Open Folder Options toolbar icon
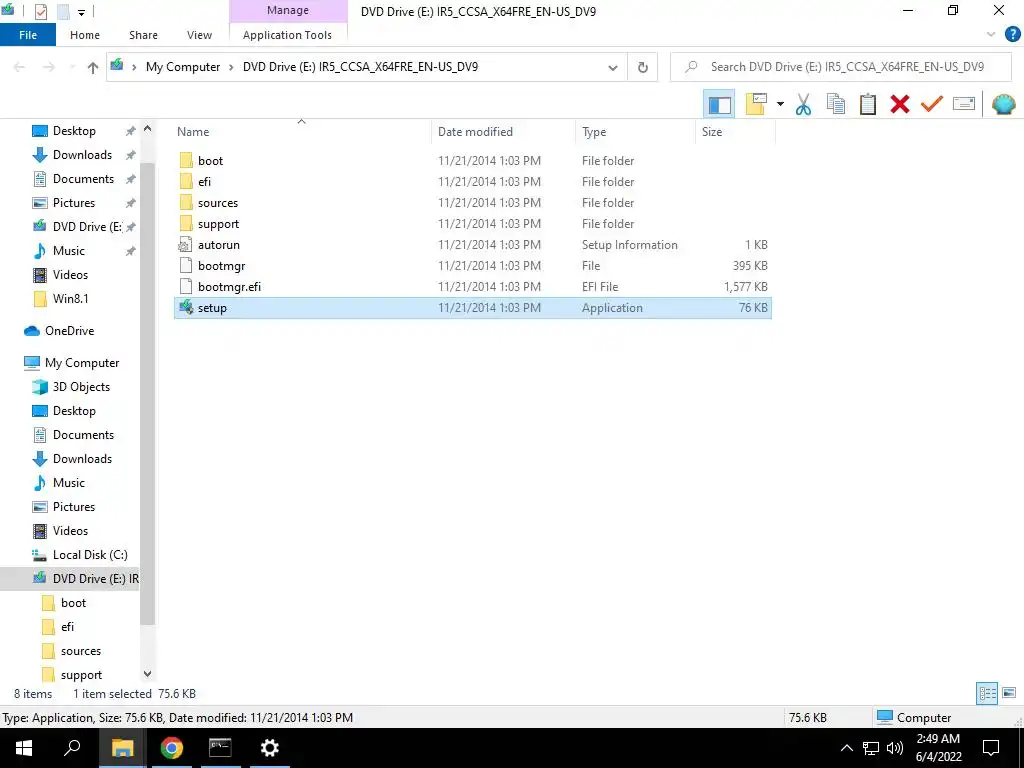1024x768 pixels. (756, 104)
